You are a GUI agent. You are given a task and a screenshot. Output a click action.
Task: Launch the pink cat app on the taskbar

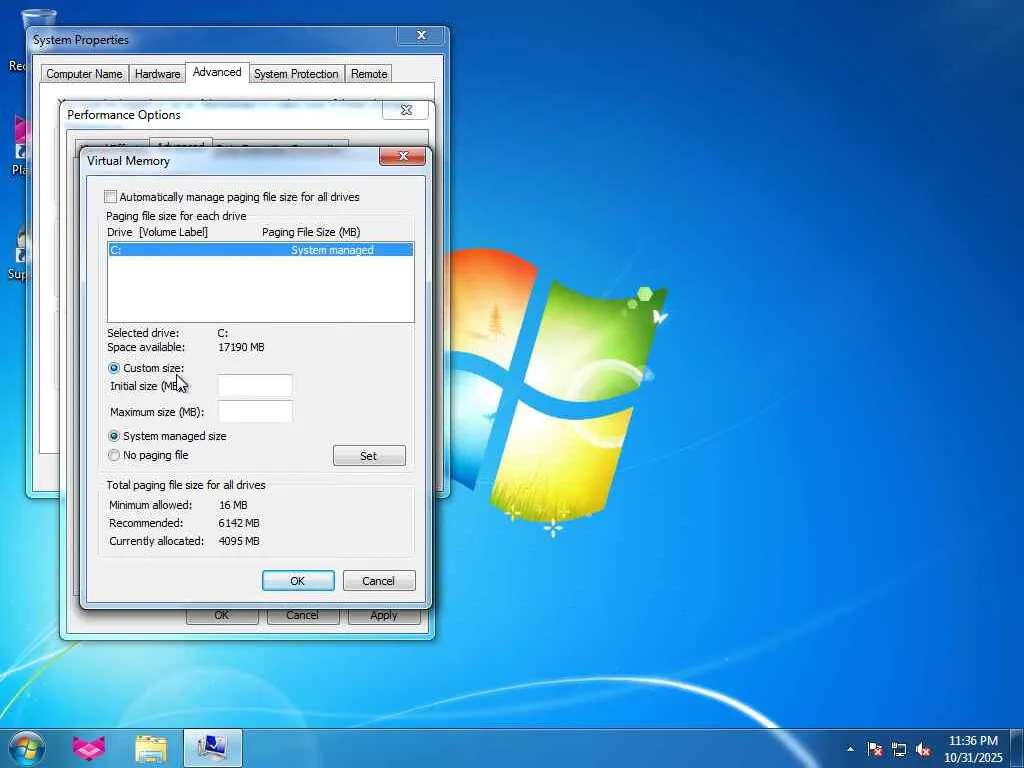[89, 748]
